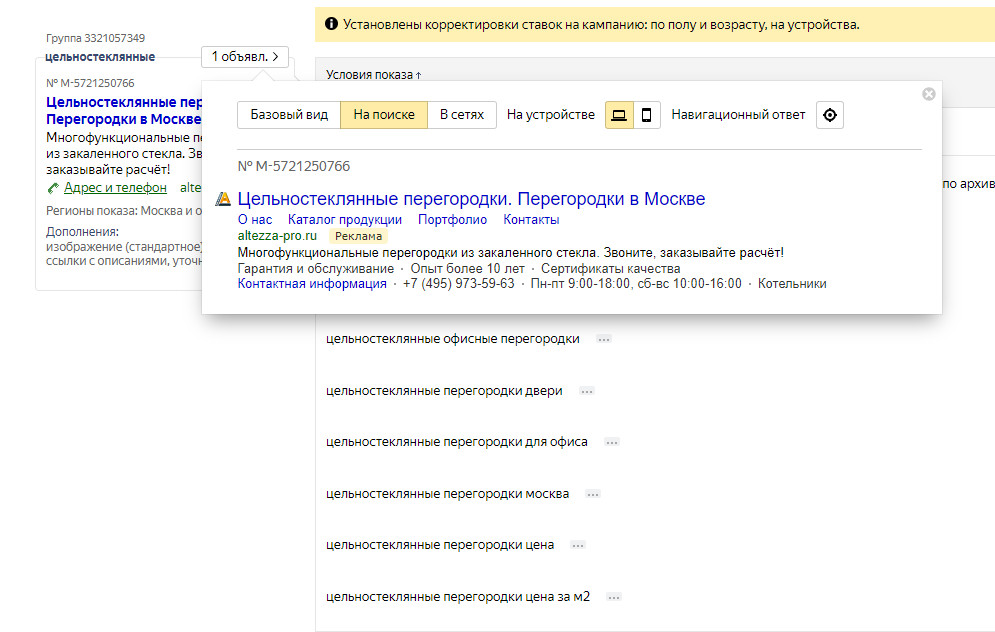The height and width of the screenshot is (632, 995).
Task: Open ellipsis menu for цельностеклянные перегородки двери
Action: coord(587,391)
